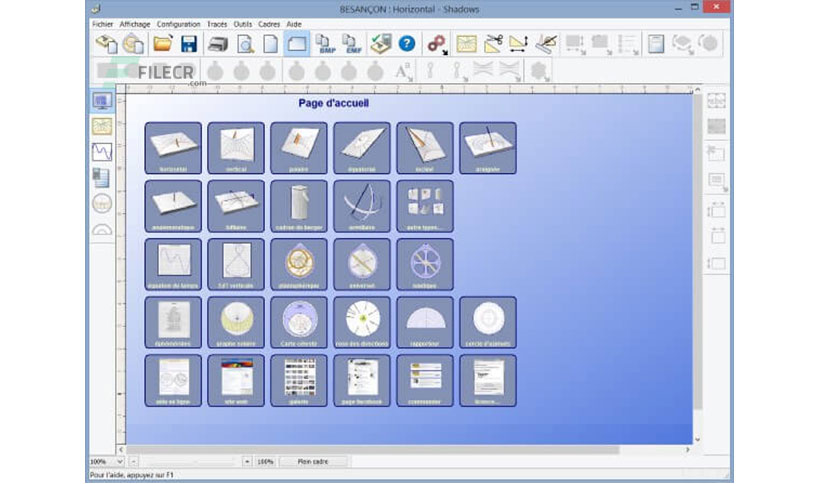Open the site web tile
836x484 pixels.
(x=236, y=381)
